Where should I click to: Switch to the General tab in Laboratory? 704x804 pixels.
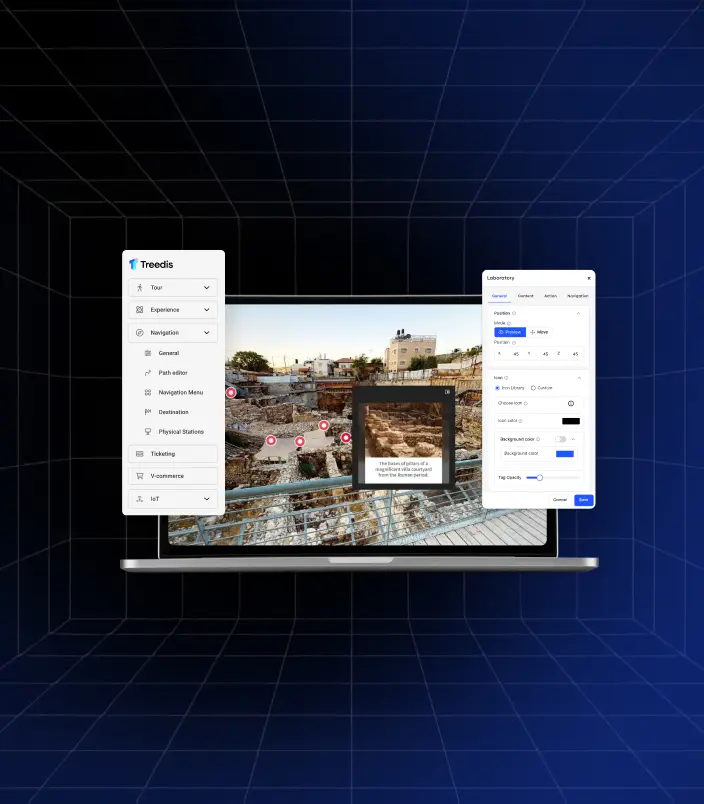coord(499,296)
